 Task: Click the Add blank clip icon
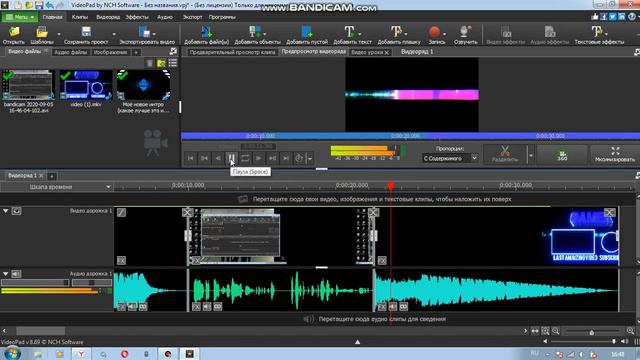[x=307, y=32]
